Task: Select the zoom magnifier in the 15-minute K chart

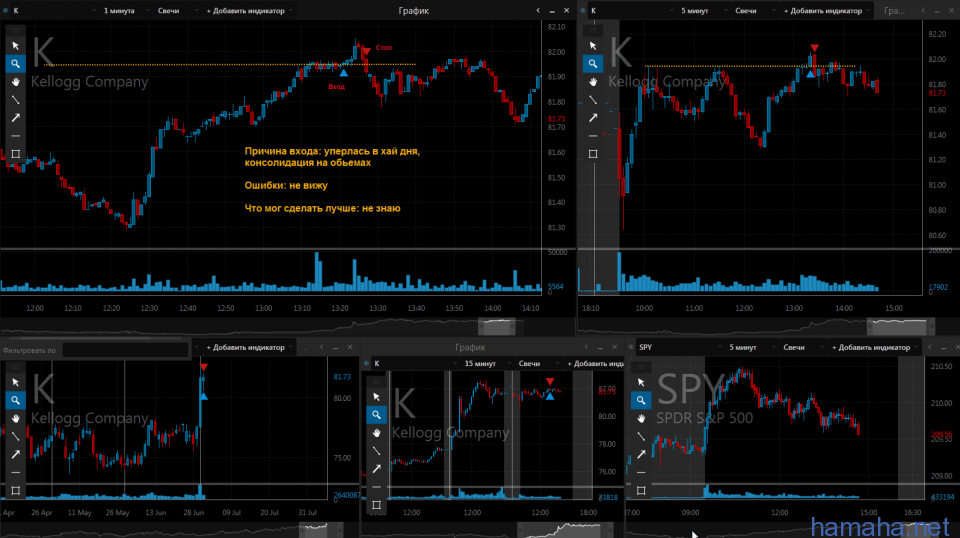Action: tap(376, 415)
